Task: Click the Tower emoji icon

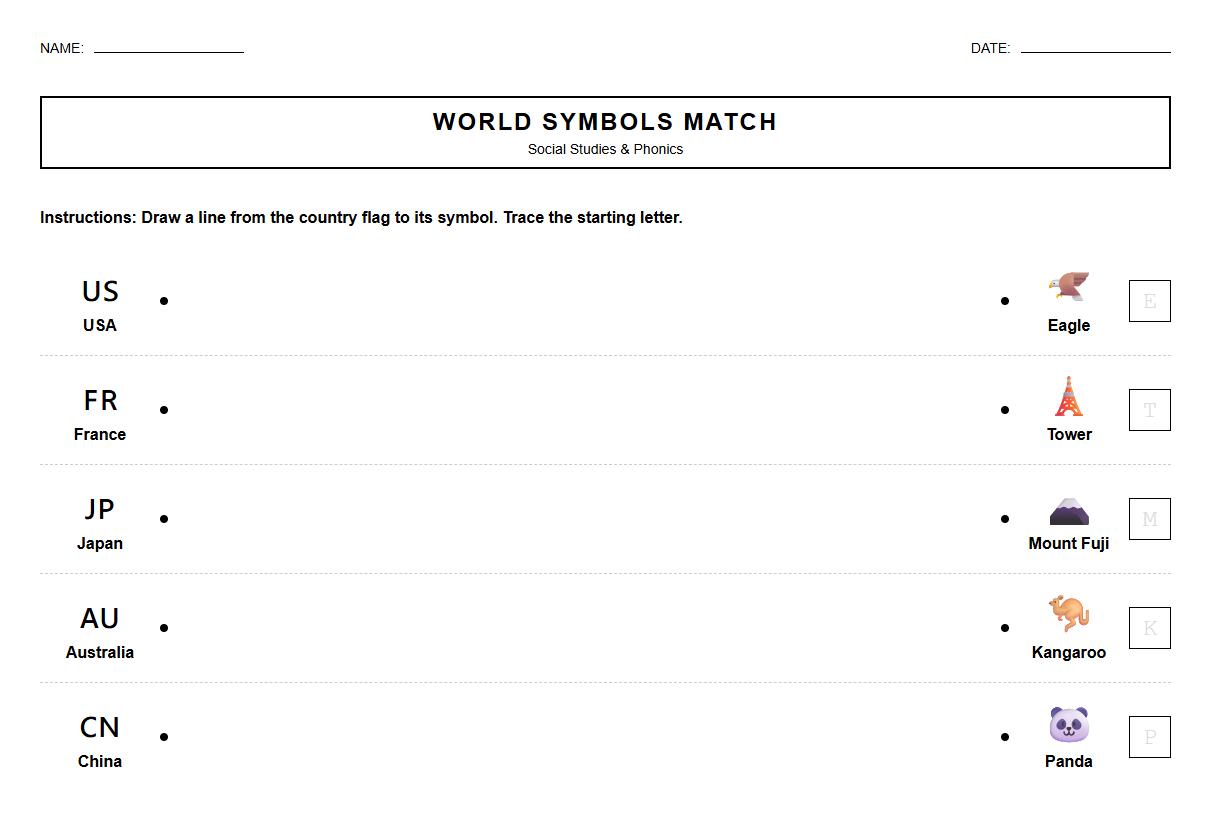Action: 1068,397
